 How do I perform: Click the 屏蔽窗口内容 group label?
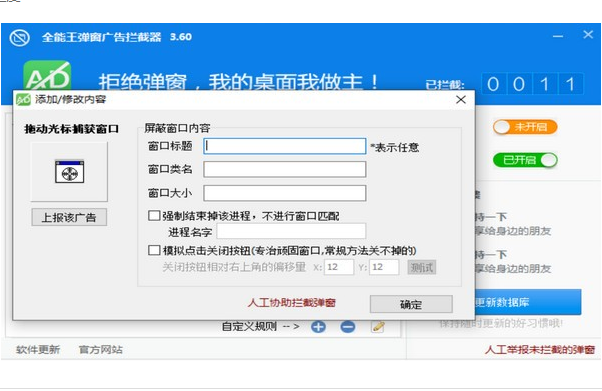(177, 128)
